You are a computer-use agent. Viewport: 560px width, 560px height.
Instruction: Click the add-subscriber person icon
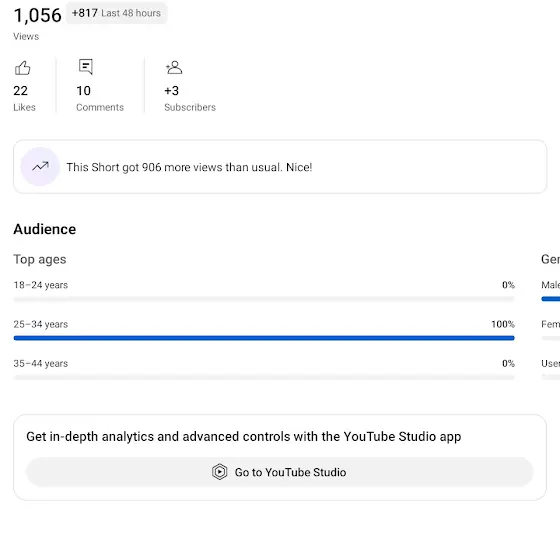tap(174, 68)
